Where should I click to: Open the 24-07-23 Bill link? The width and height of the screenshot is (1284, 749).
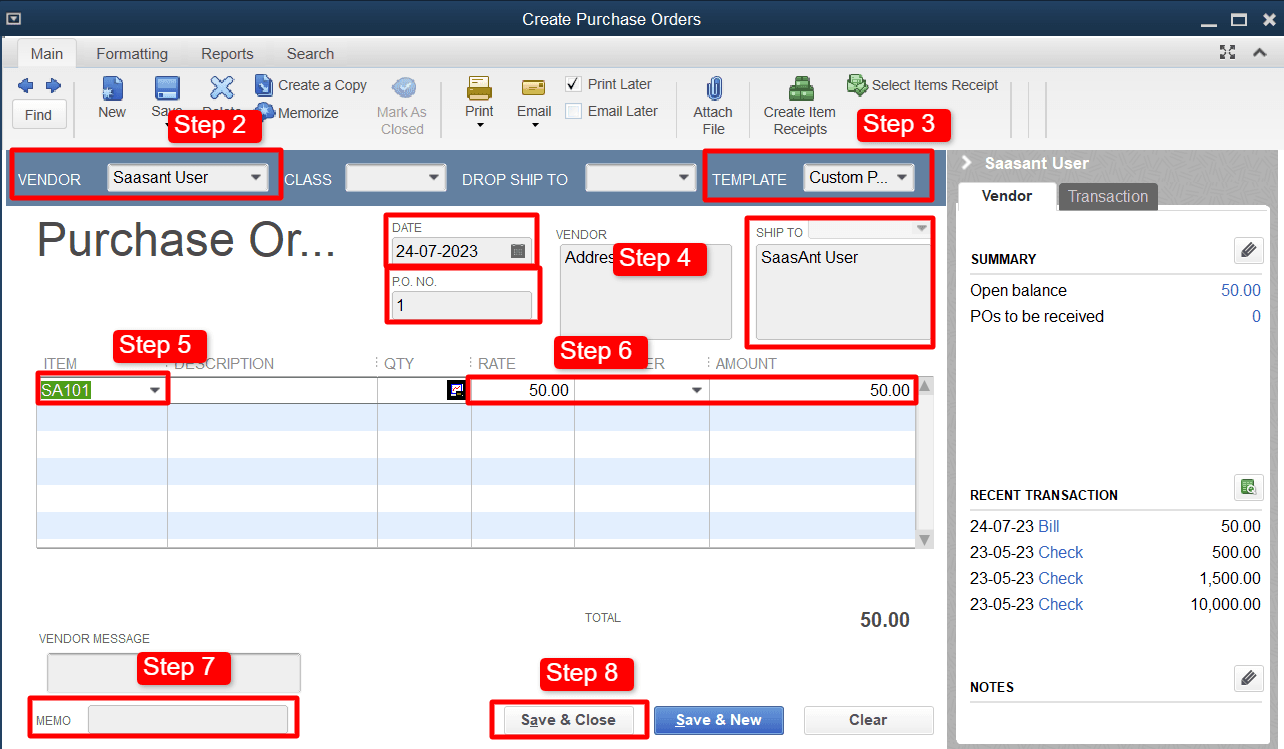pos(1049,526)
